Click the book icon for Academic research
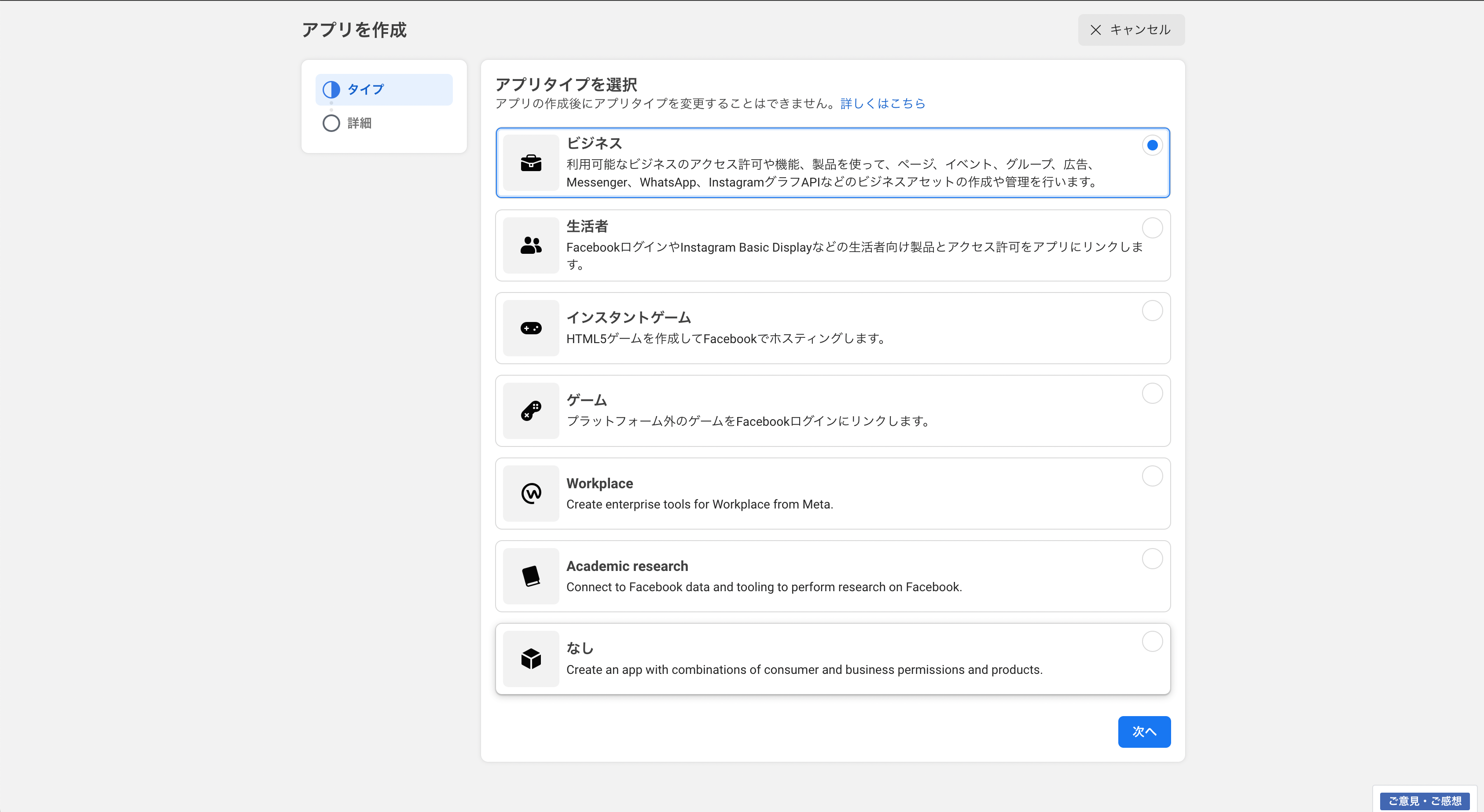The width and height of the screenshot is (1484, 812). tap(531, 576)
